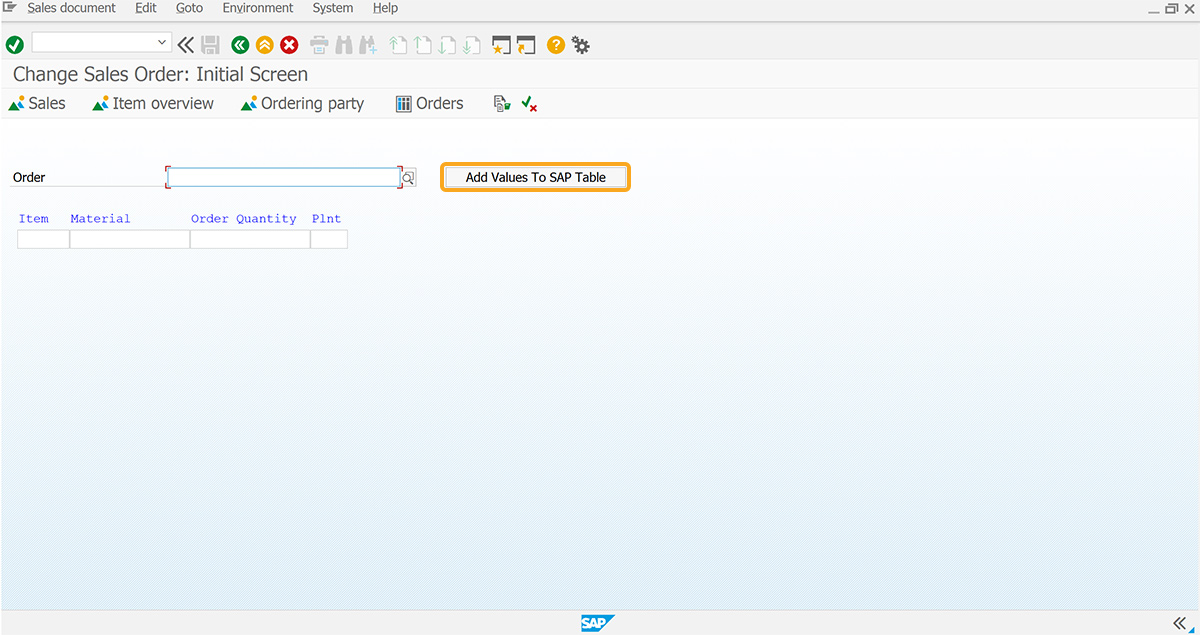Open Help via the question mark icon

pyautogui.click(x=556, y=44)
